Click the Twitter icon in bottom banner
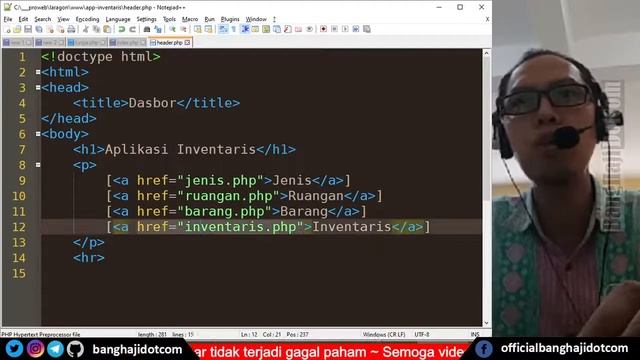This screenshot has width=640, height=360. point(14,349)
